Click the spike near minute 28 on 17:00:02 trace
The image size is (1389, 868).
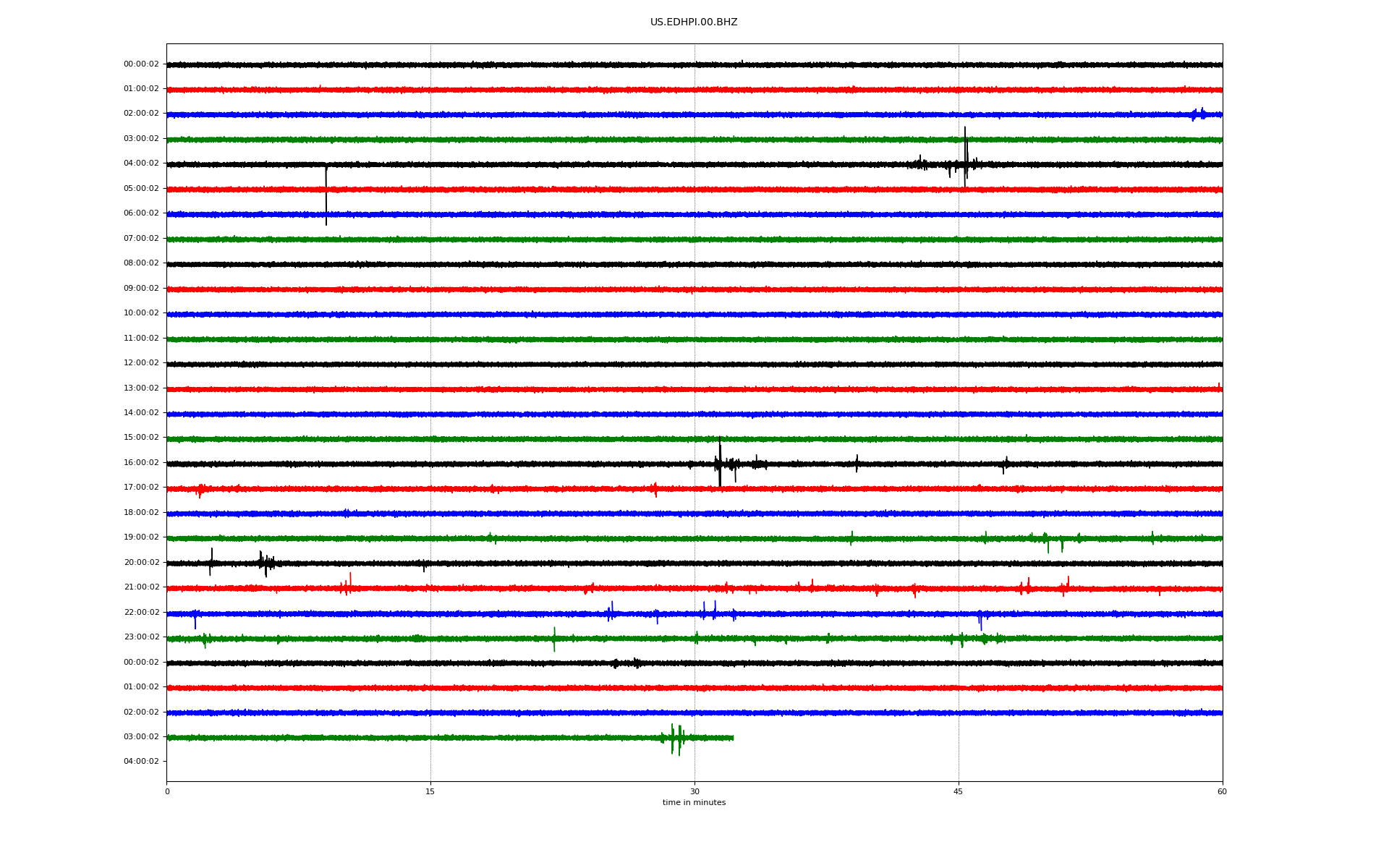[655, 490]
